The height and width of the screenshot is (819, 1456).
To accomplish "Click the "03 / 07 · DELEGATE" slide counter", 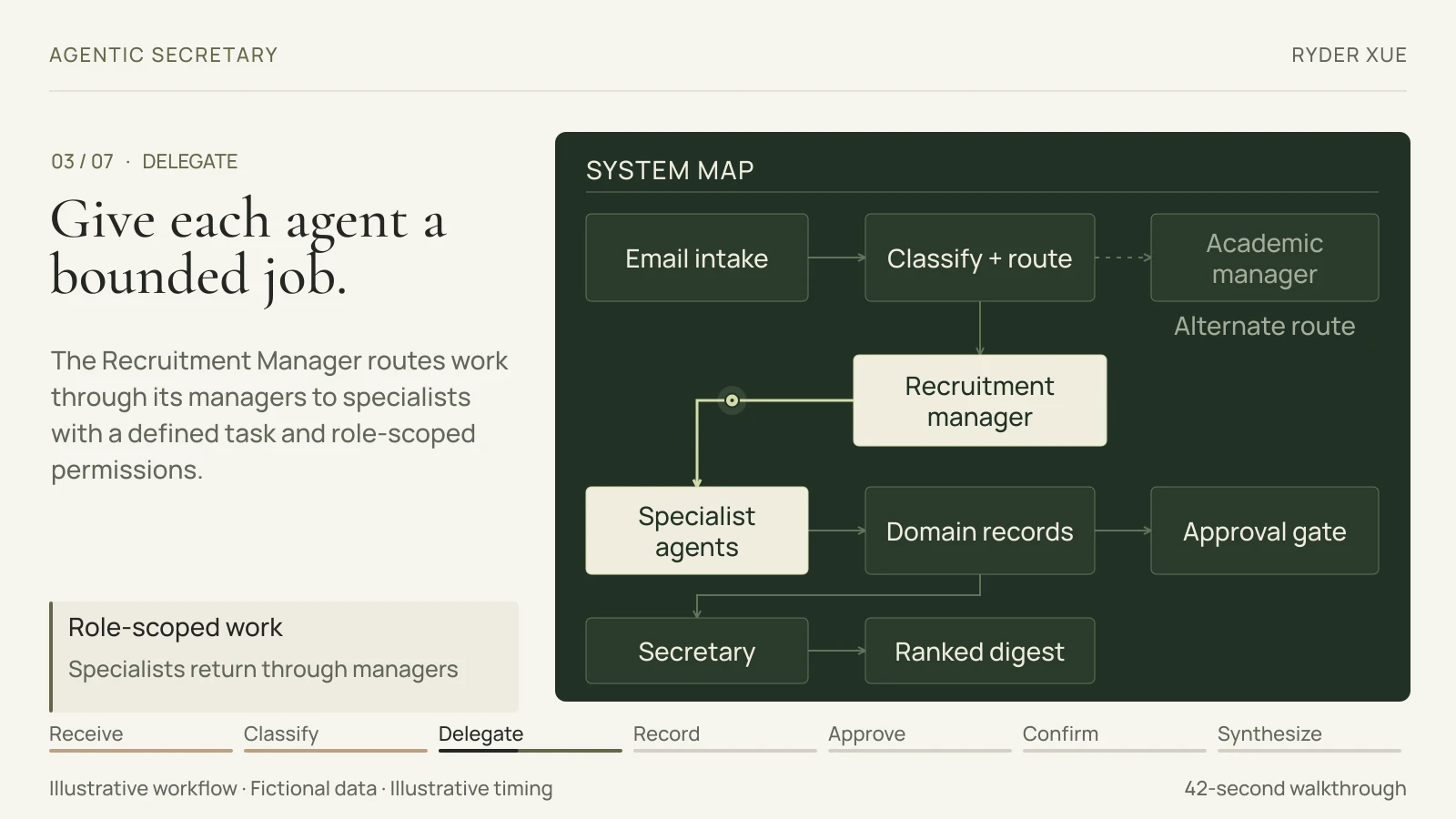I will click(144, 162).
